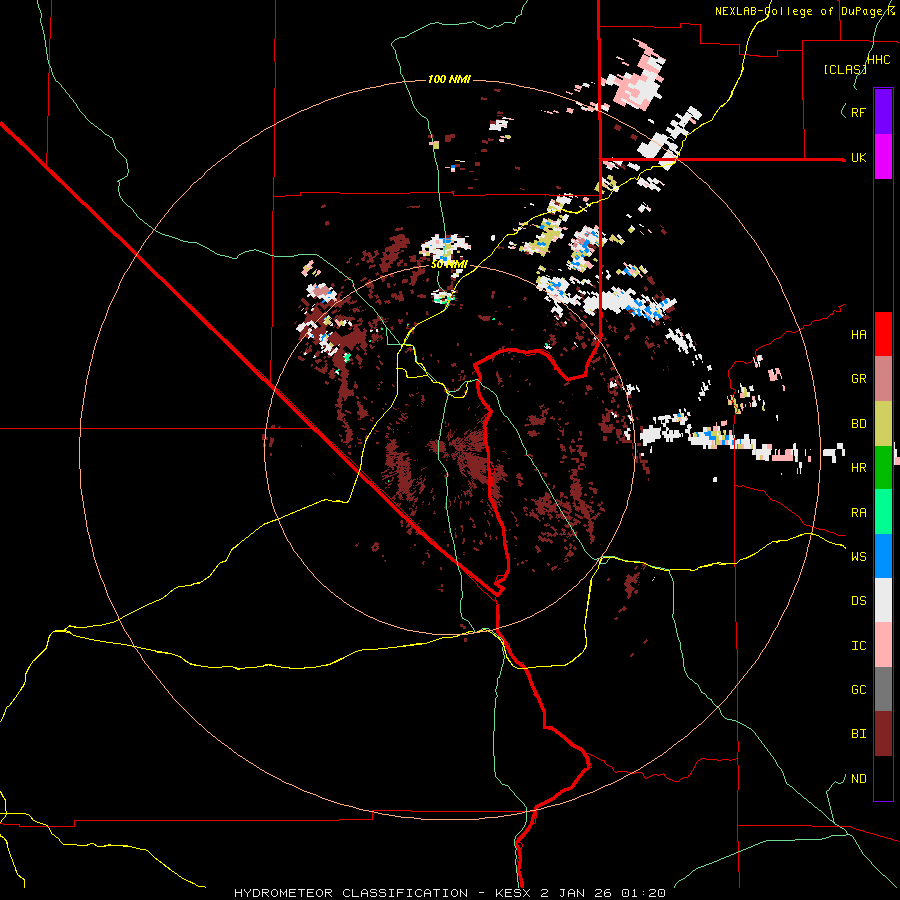The width and height of the screenshot is (900, 900).
Task: Click the RA legend label
Action: click(858, 513)
